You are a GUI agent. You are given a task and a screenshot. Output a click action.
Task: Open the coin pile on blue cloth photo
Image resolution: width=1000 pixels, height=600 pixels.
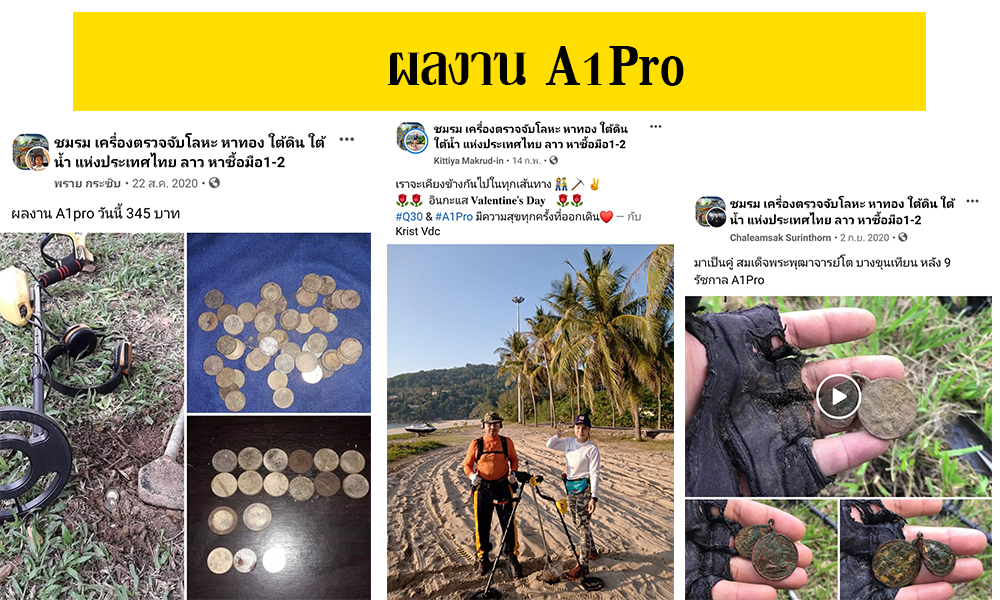[x=279, y=323]
